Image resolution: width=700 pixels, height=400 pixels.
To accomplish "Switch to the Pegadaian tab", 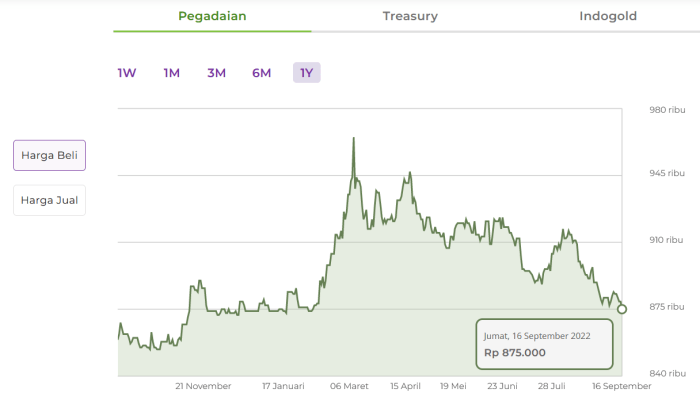I will tap(212, 16).
